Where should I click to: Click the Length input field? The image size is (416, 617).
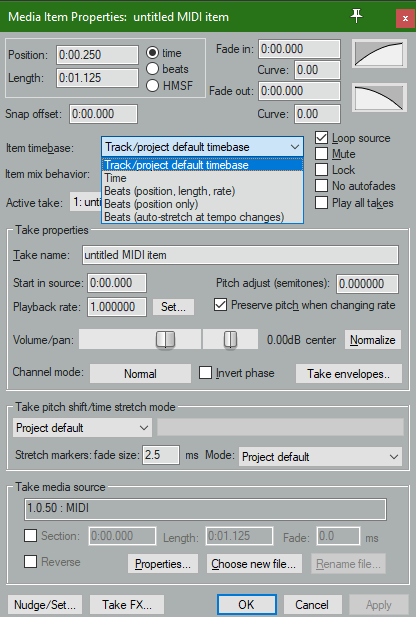97,78
